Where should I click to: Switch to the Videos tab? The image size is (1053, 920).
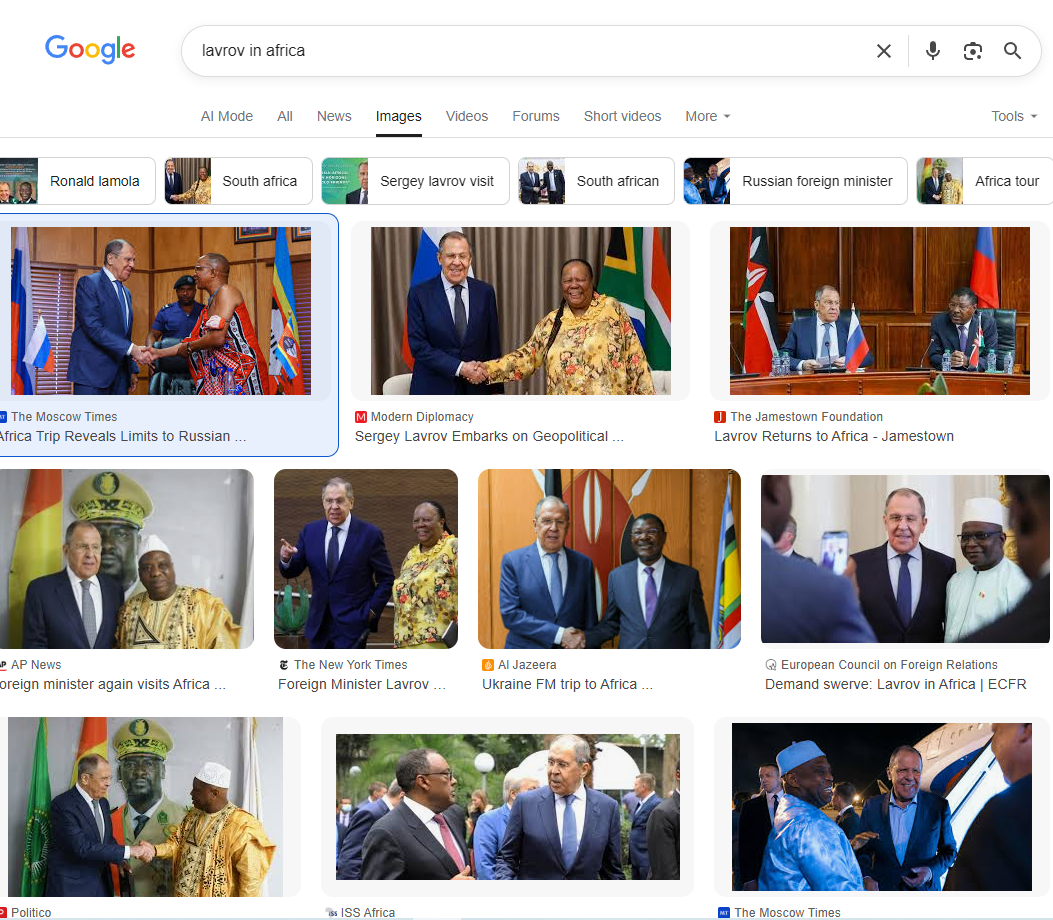(x=467, y=116)
